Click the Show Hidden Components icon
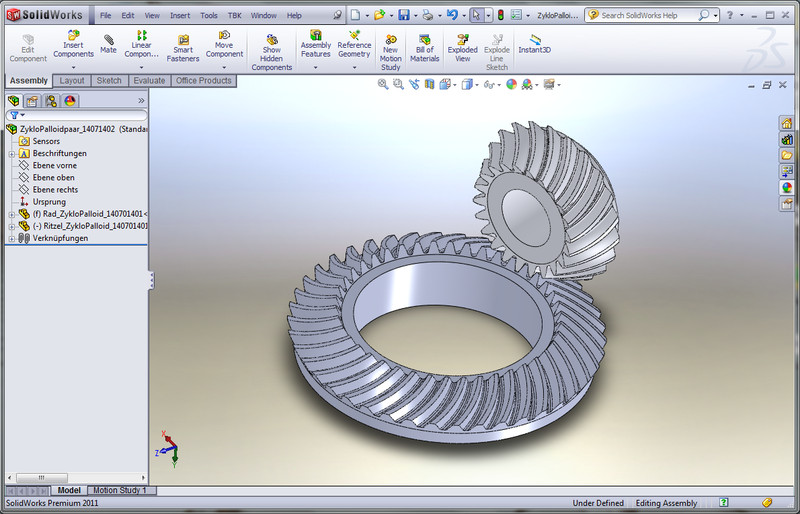The width and height of the screenshot is (800, 514). (271, 46)
